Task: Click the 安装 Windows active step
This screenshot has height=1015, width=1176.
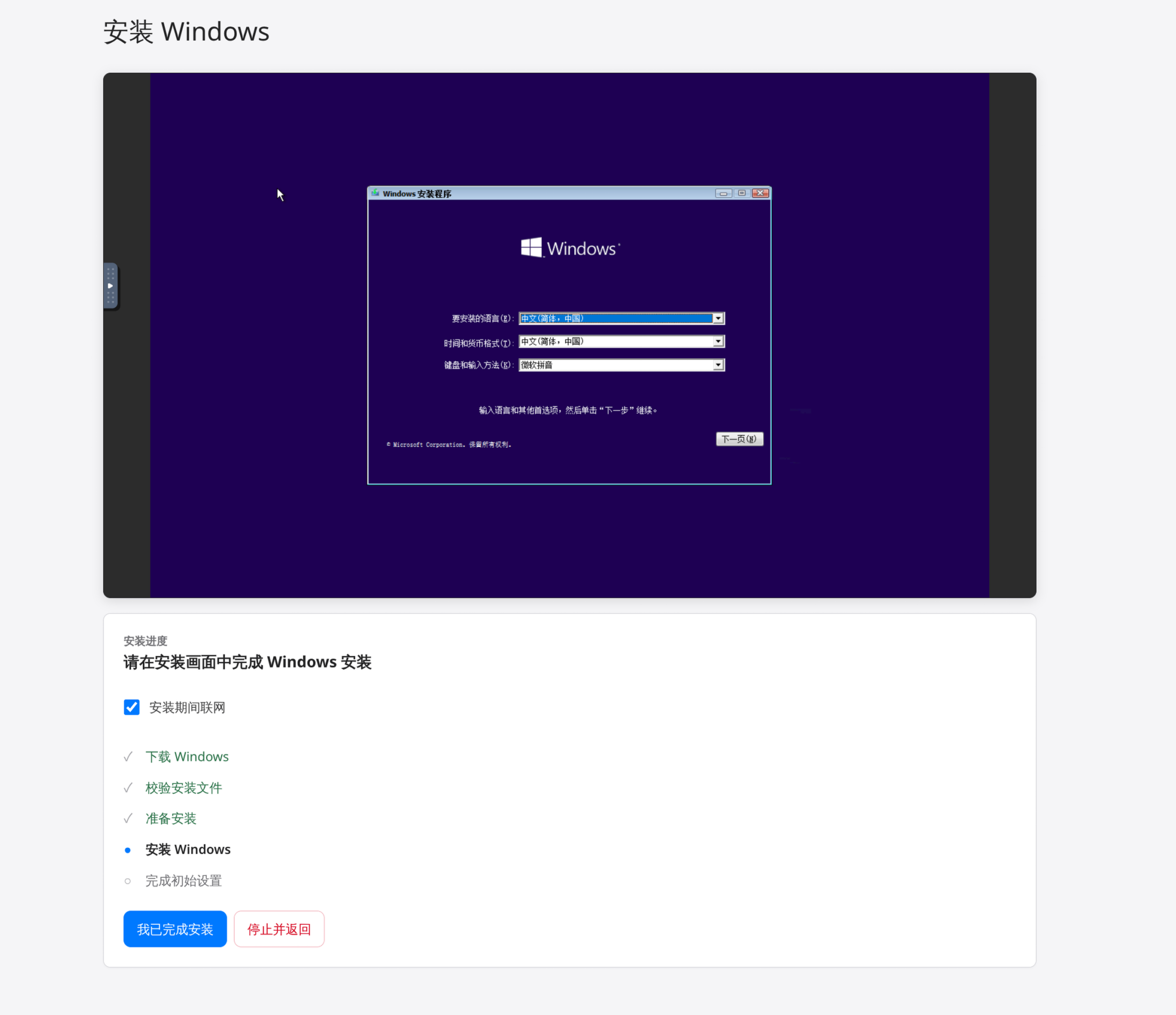Action: coord(188,850)
